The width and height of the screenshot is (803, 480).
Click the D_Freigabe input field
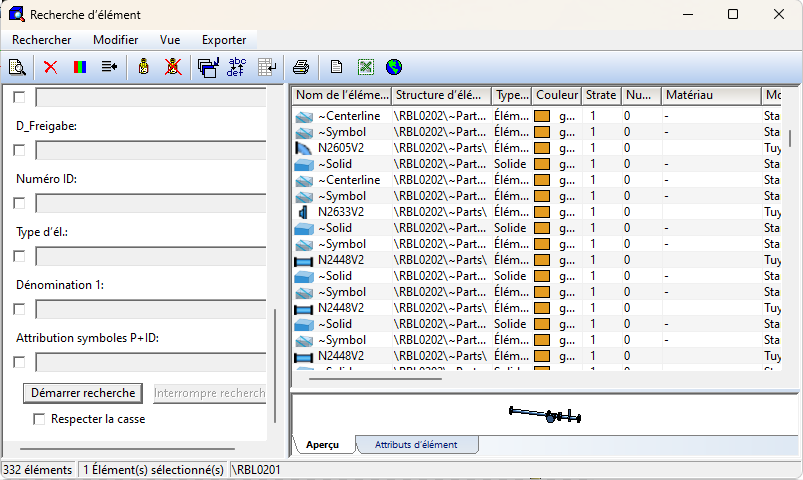pyautogui.click(x=151, y=150)
